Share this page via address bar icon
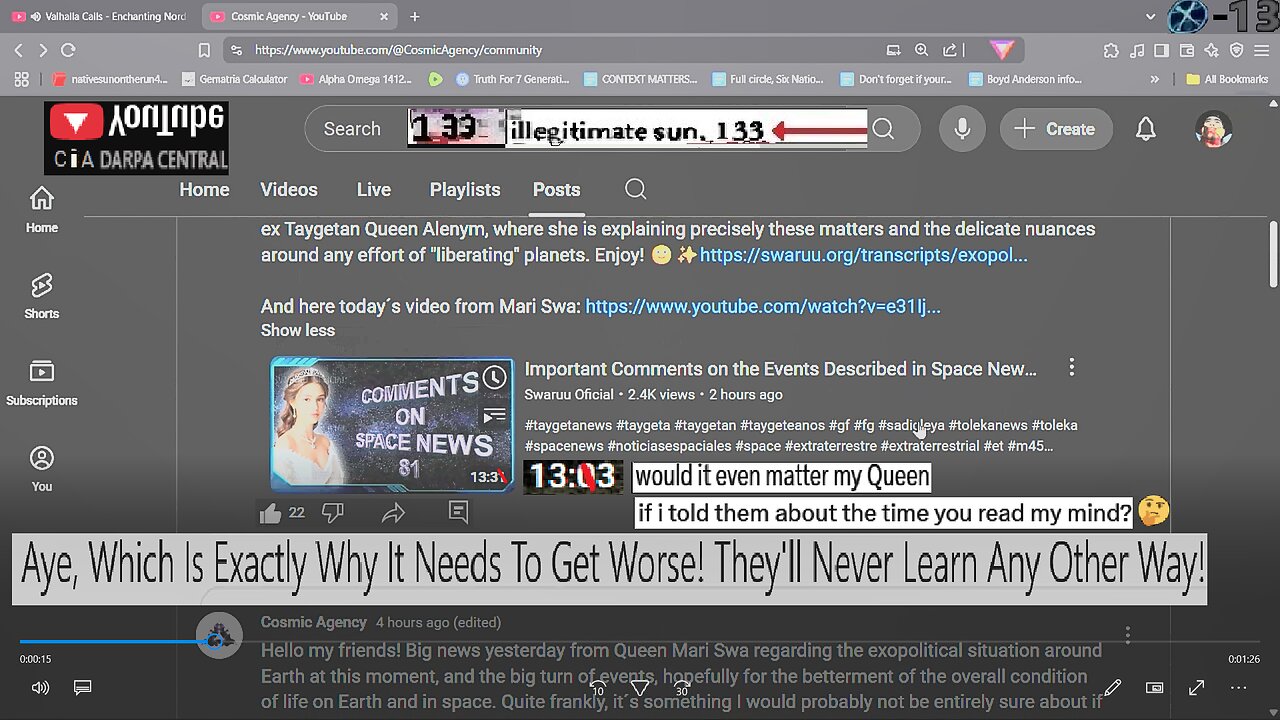This screenshot has width=1280, height=720. tap(950, 50)
